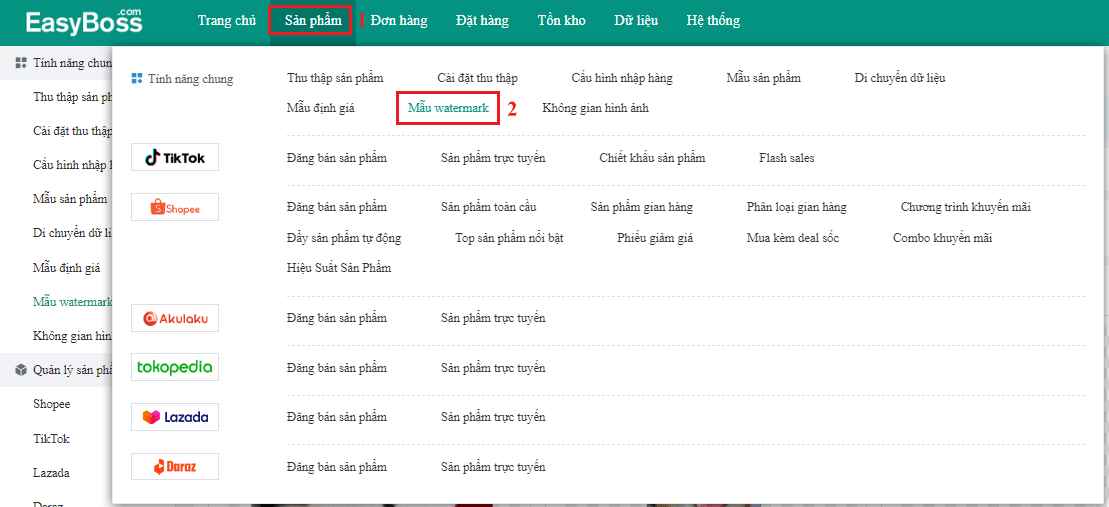1109x507 pixels.
Task: Open Lazada Sản phẩm trực tuyến
Action: (x=493, y=417)
